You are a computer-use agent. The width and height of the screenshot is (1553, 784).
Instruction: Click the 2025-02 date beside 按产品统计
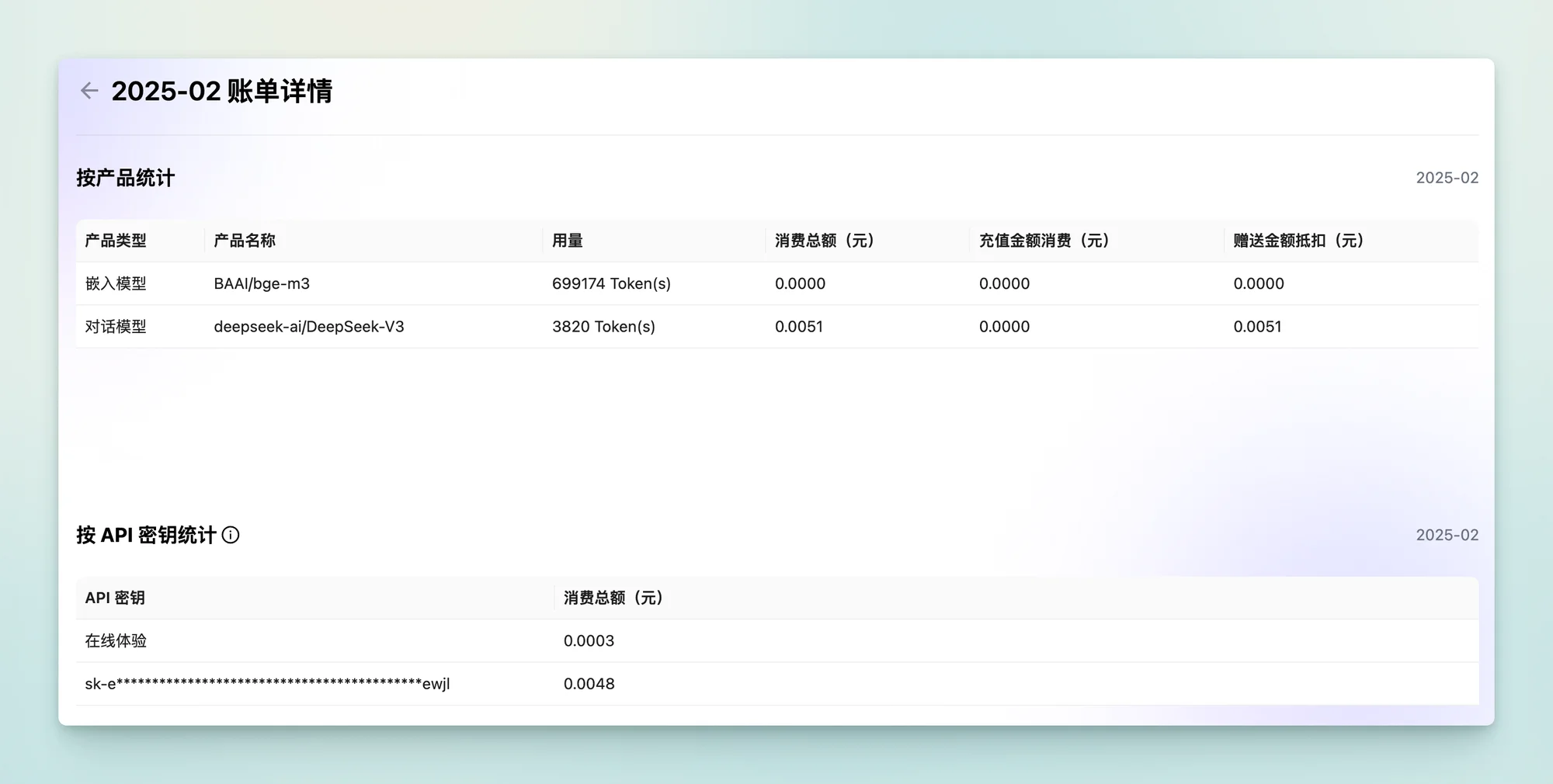[x=1447, y=178]
